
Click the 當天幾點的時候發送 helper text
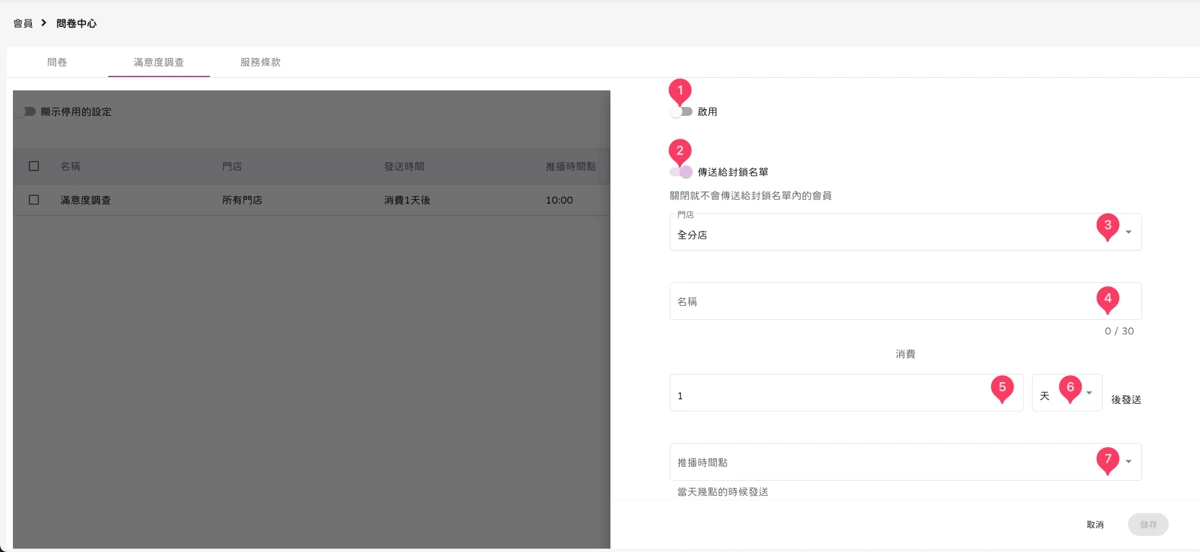click(x=723, y=492)
